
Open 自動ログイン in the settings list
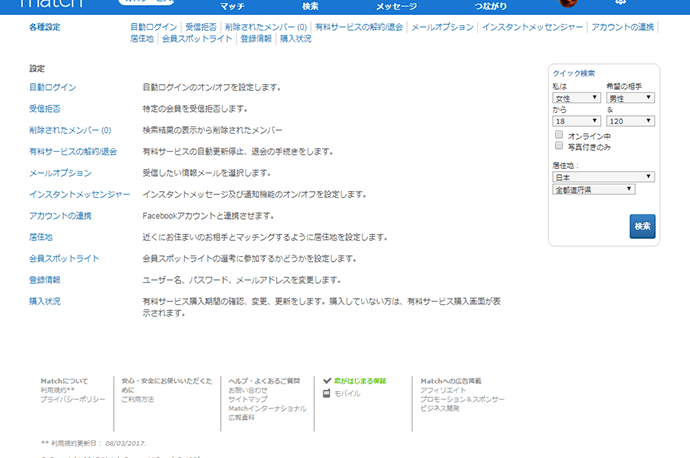point(53,87)
